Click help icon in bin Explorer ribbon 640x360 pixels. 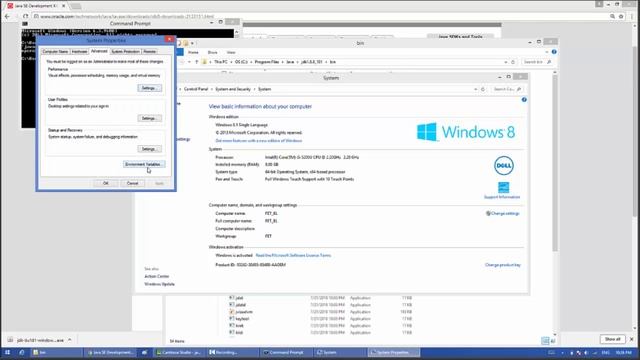pos(554,52)
